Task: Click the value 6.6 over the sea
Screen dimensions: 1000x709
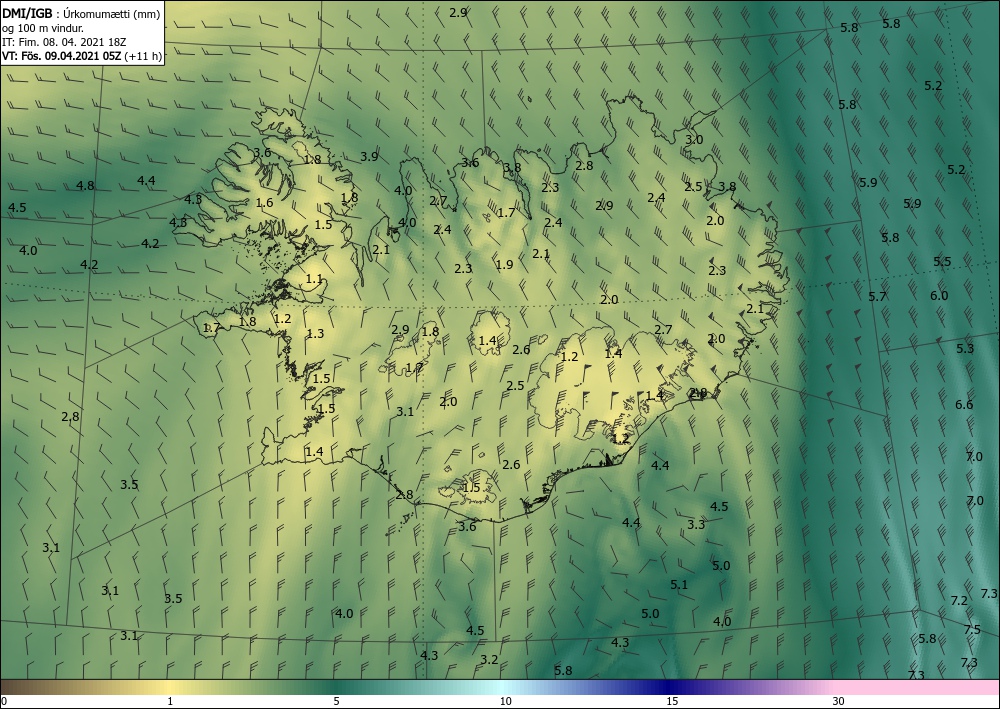Action: click(x=964, y=405)
